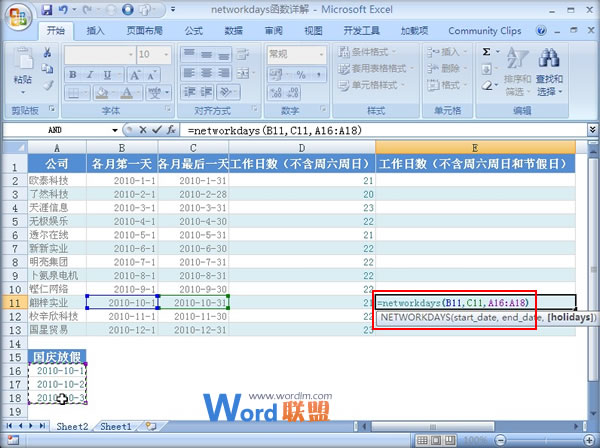Switch to Page Layout view icon

[x=436, y=440]
